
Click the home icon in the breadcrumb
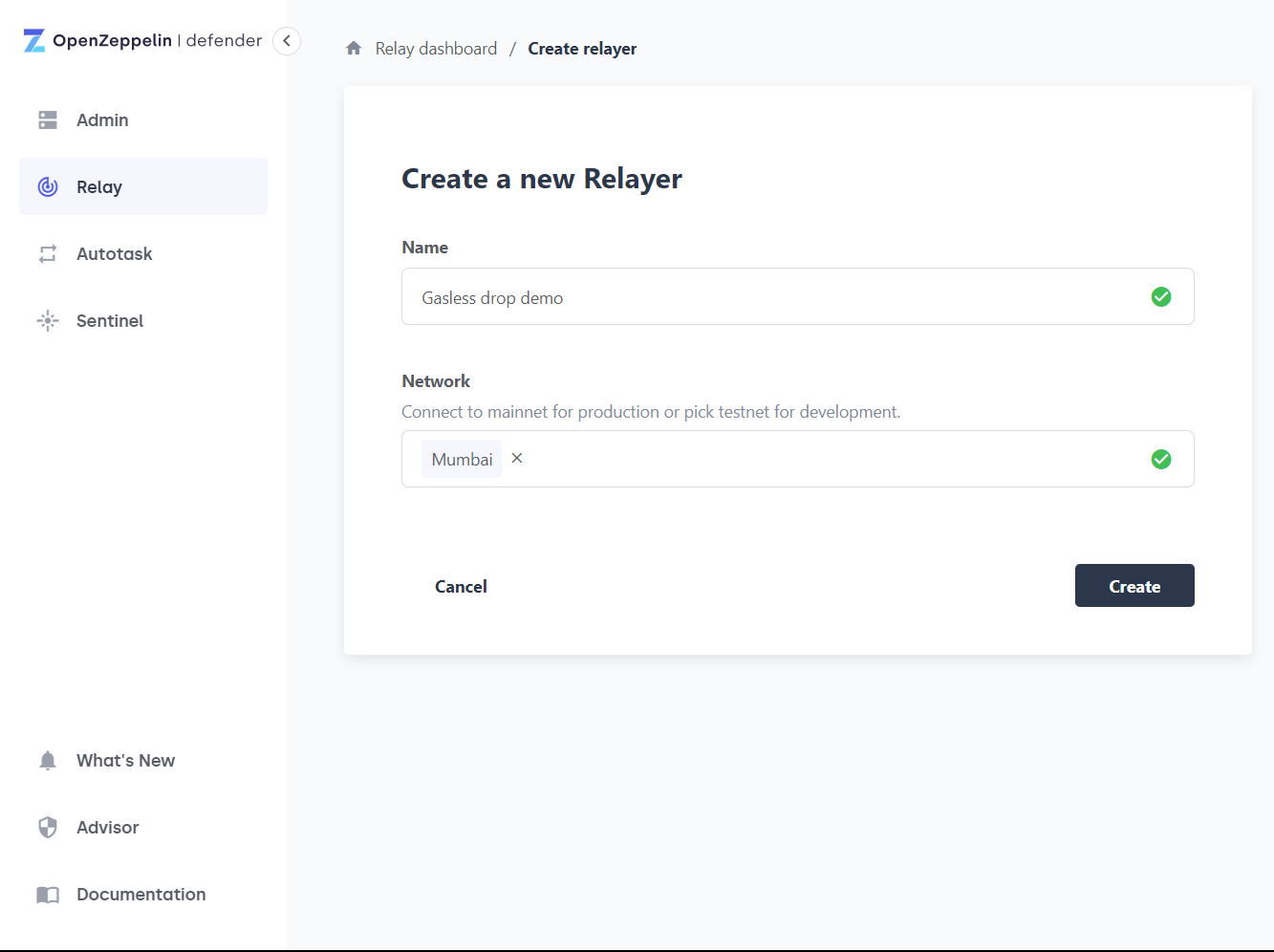pos(353,47)
